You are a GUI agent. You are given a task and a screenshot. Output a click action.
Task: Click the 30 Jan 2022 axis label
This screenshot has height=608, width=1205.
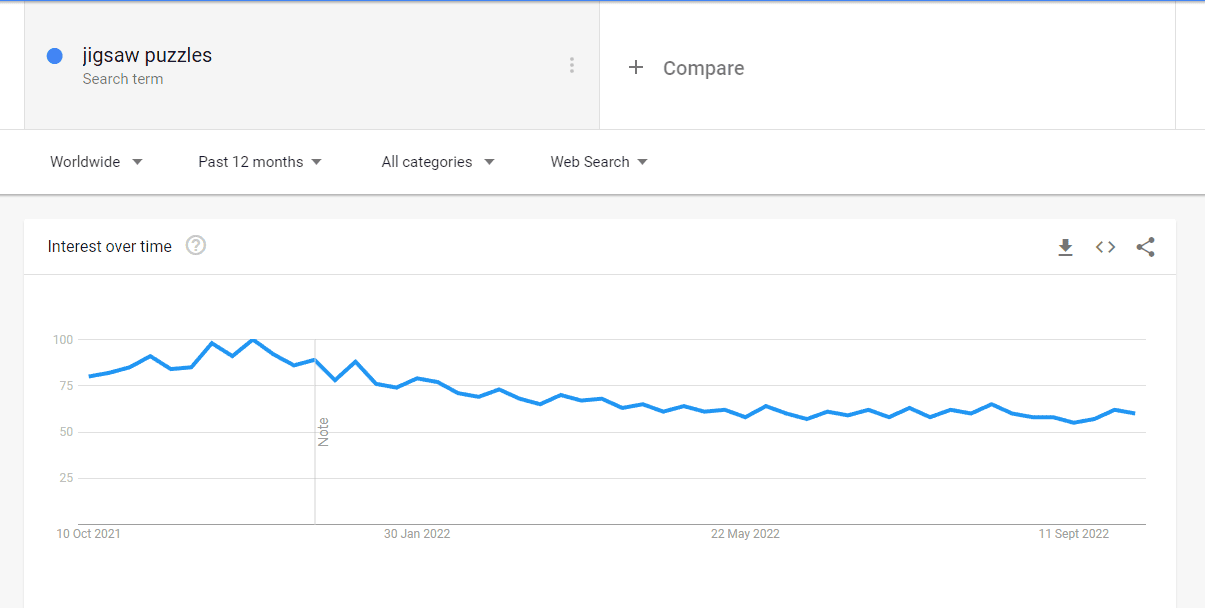417,534
